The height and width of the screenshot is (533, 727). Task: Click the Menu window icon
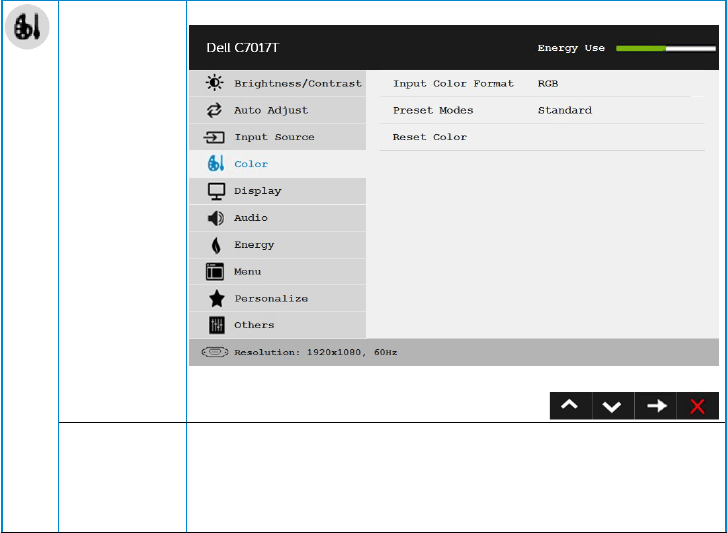pyautogui.click(x=215, y=272)
